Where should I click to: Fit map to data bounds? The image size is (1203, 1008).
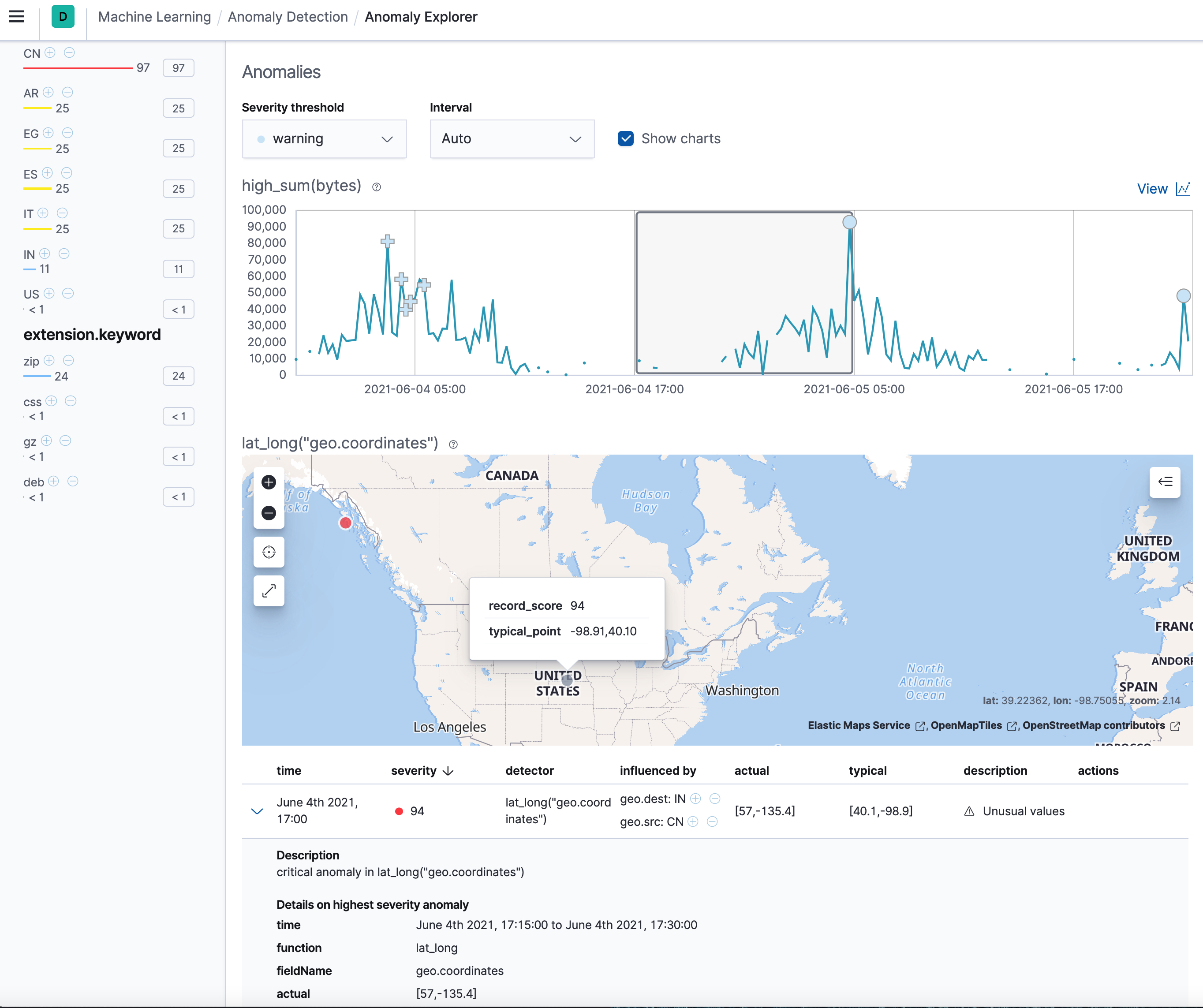269,552
